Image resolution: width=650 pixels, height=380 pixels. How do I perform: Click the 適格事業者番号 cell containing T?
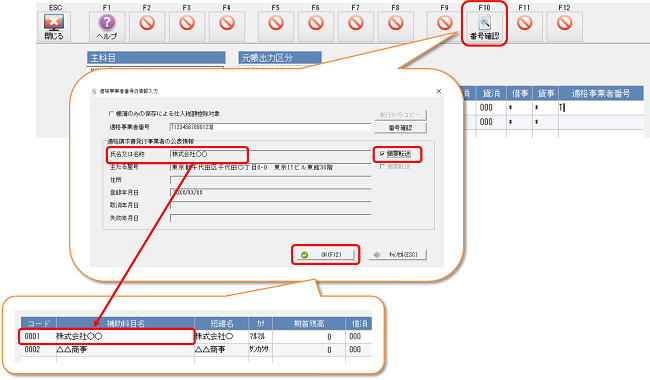coord(601,108)
